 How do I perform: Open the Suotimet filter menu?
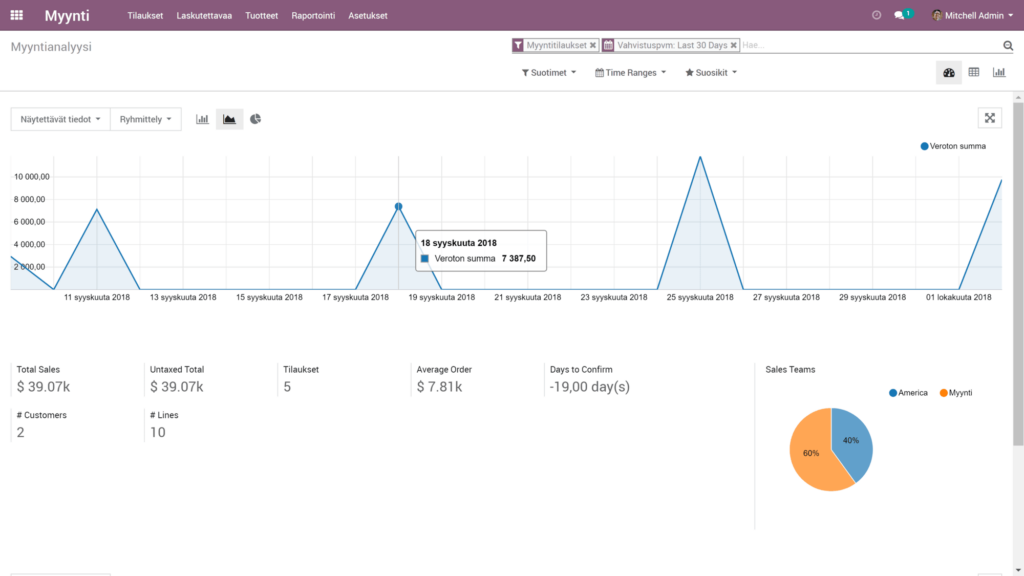(547, 72)
